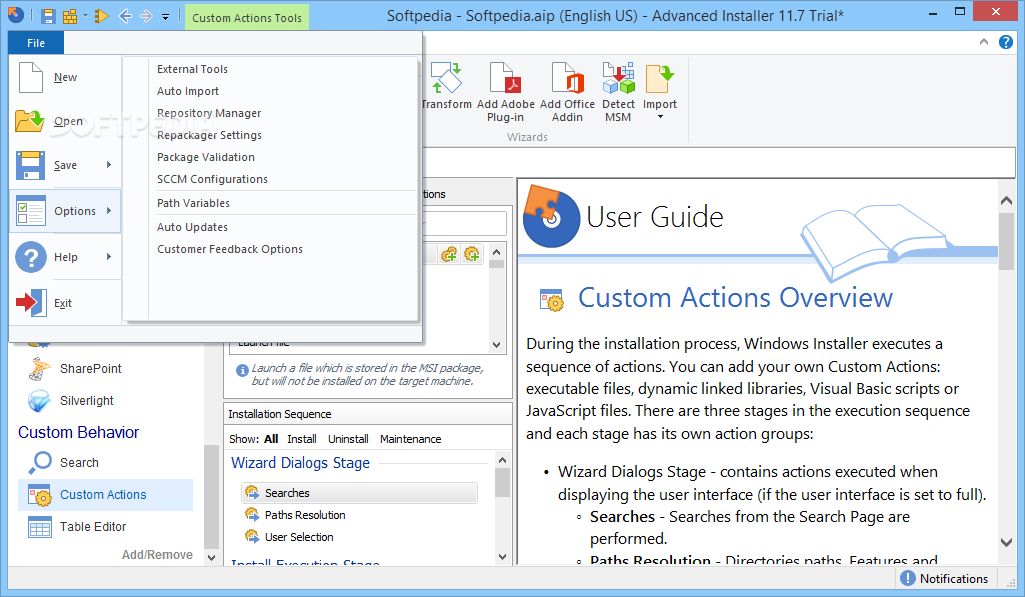Image resolution: width=1025 pixels, height=597 pixels.
Task: Select Paths Resolution action
Action: tap(305, 515)
